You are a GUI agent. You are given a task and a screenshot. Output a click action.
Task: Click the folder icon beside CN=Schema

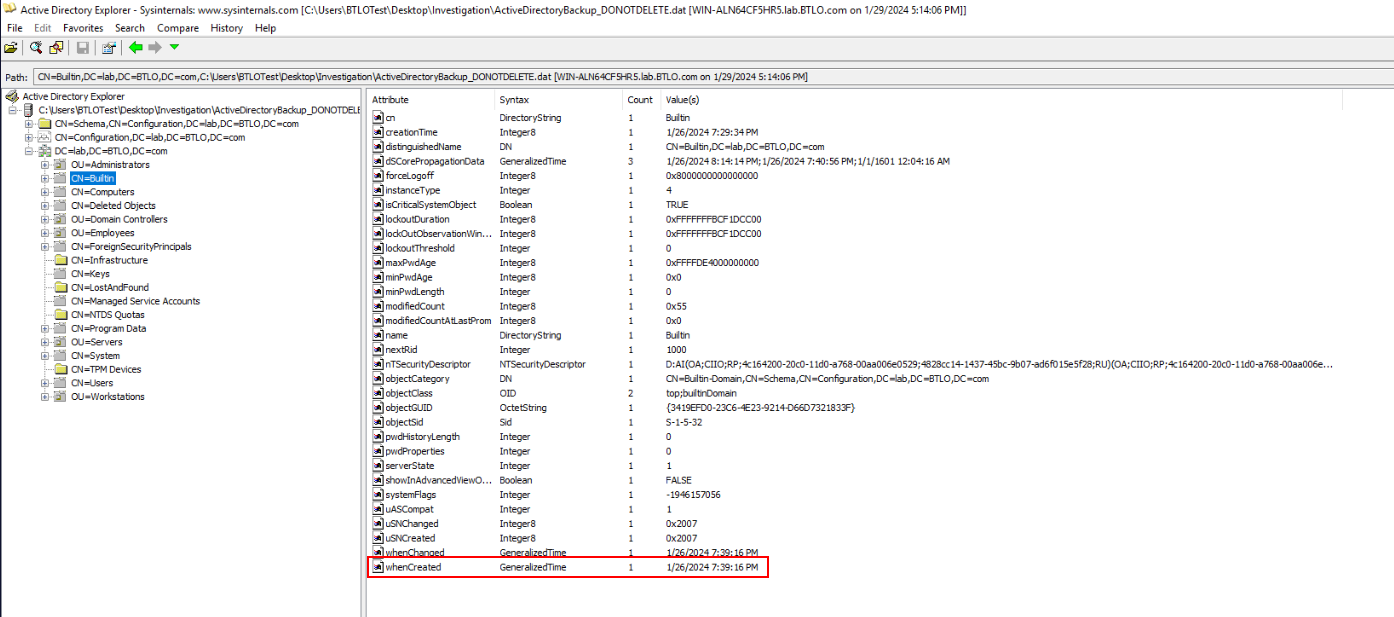(x=45, y=124)
